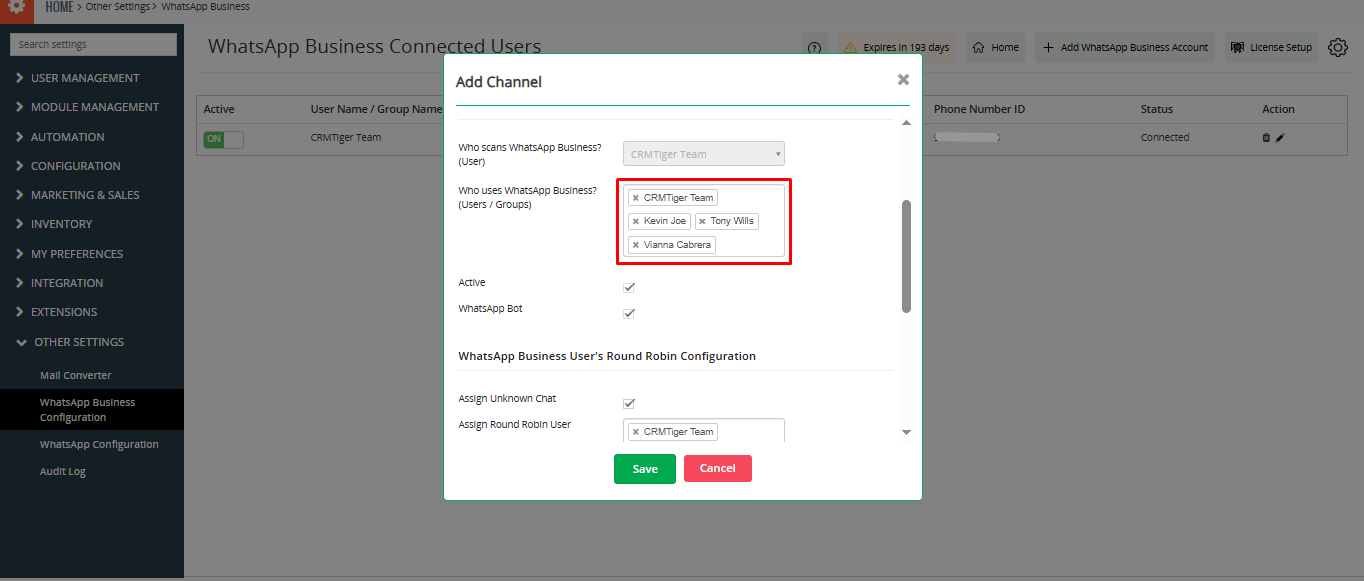Open Audit Log item
1364x581 pixels.
63,471
